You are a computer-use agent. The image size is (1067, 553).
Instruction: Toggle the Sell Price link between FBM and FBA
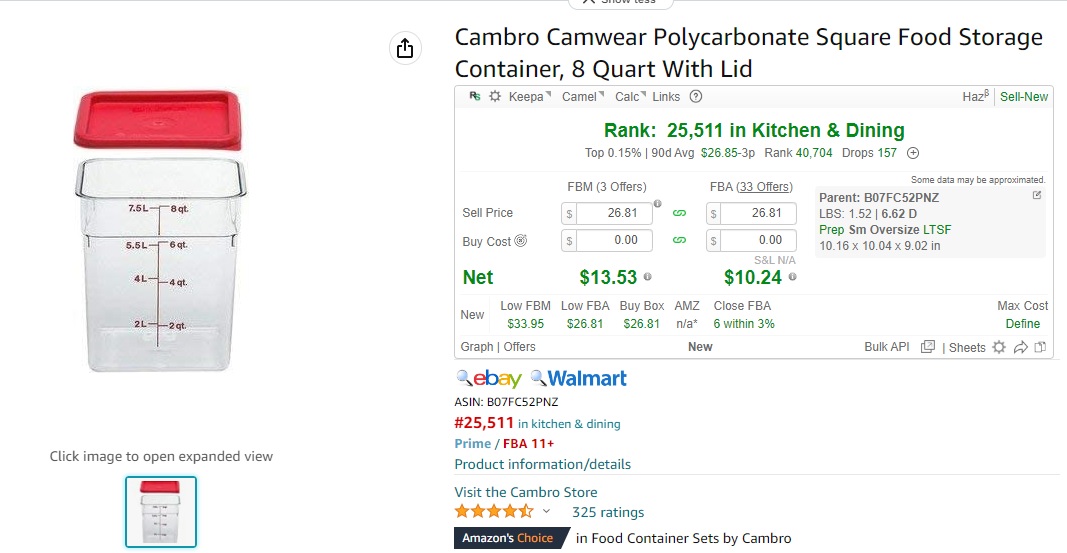click(x=679, y=213)
